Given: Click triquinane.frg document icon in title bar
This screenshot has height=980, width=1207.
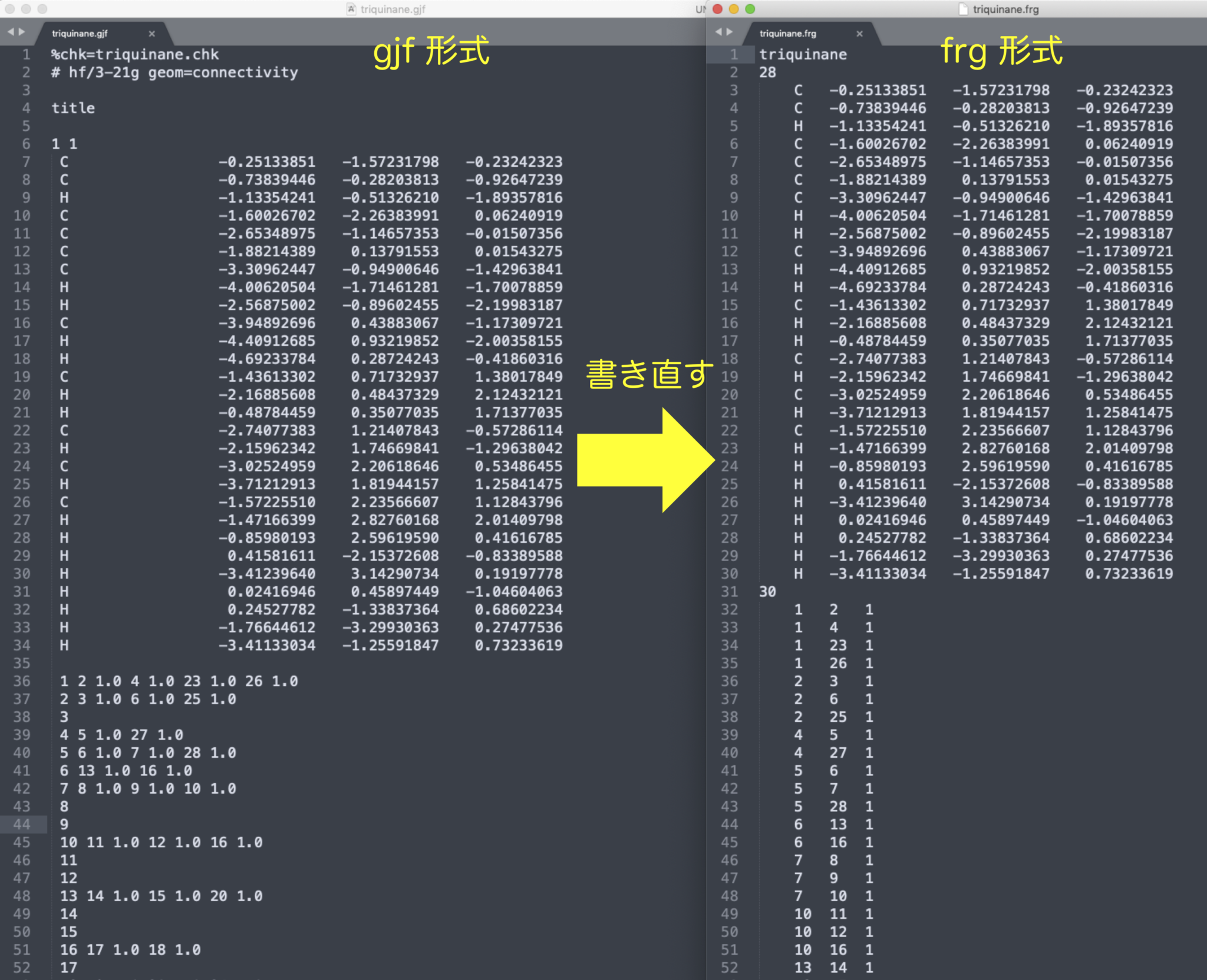Looking at the screenshot, I should [x=963, y=9].
